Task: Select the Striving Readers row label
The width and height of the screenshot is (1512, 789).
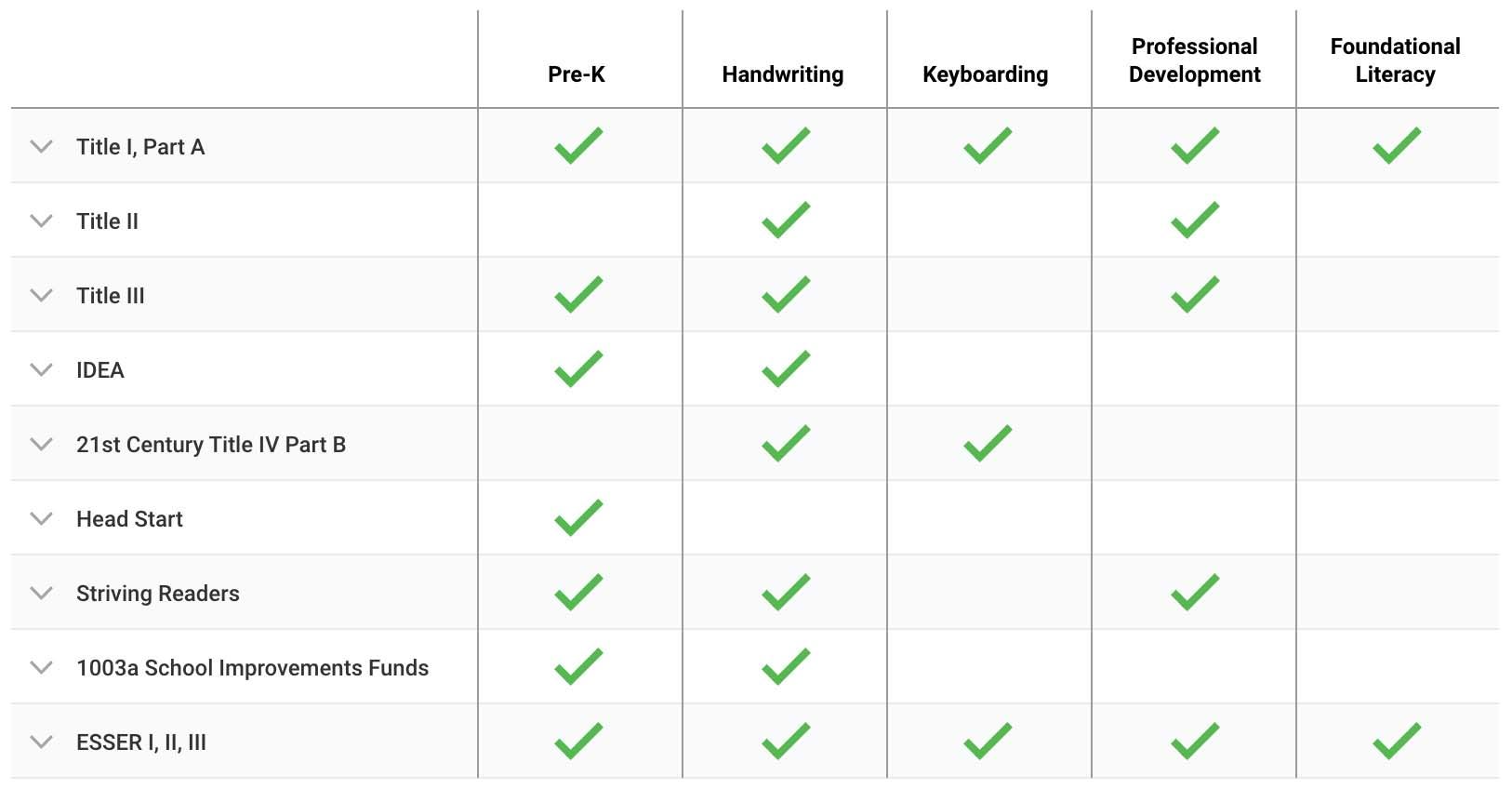Action: pos(157,594)
